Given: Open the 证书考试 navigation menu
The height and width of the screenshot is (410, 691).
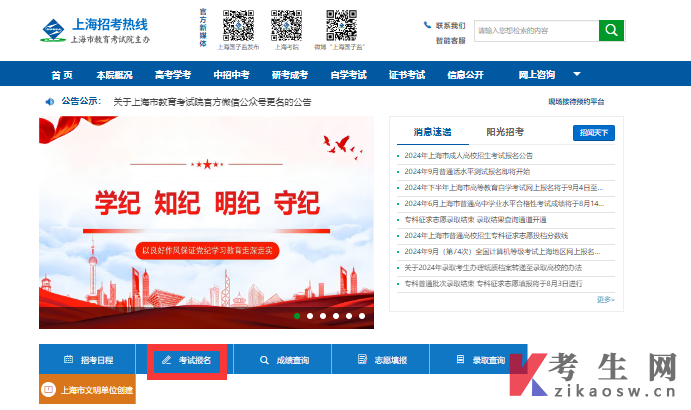Looking at the screenshot, I should (407, 75).
